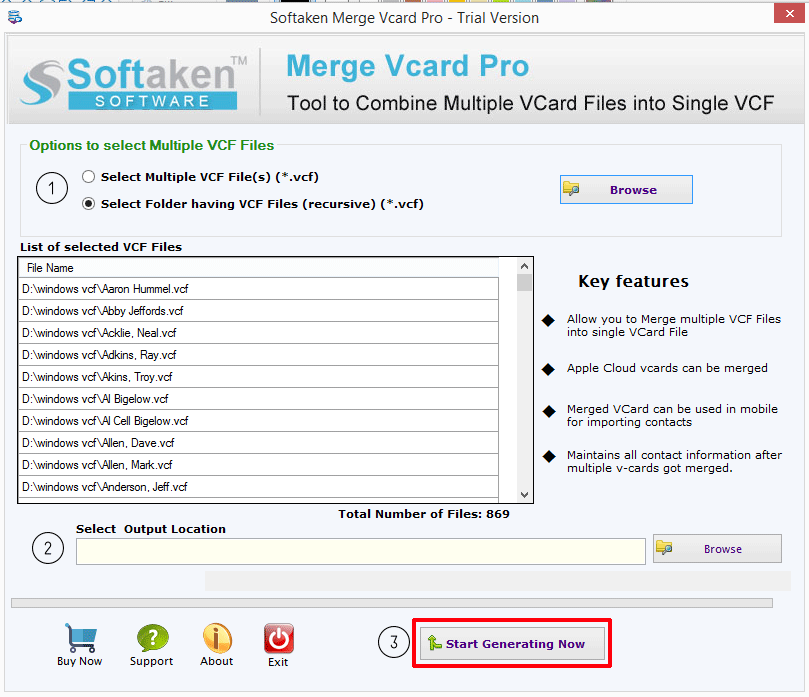This screenshot has height=697, width=809.
Task: Select row Allen, Mark.vcf
Action: (x=258, y=465)
